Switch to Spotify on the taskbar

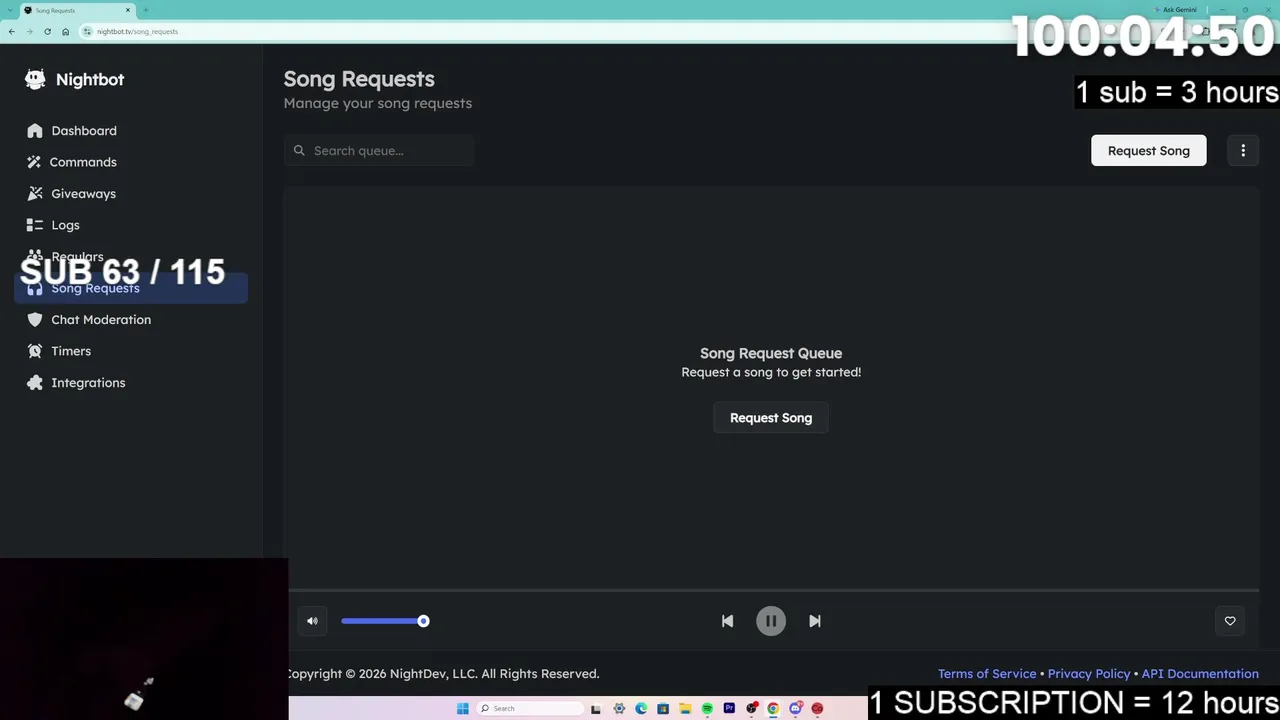707,709
